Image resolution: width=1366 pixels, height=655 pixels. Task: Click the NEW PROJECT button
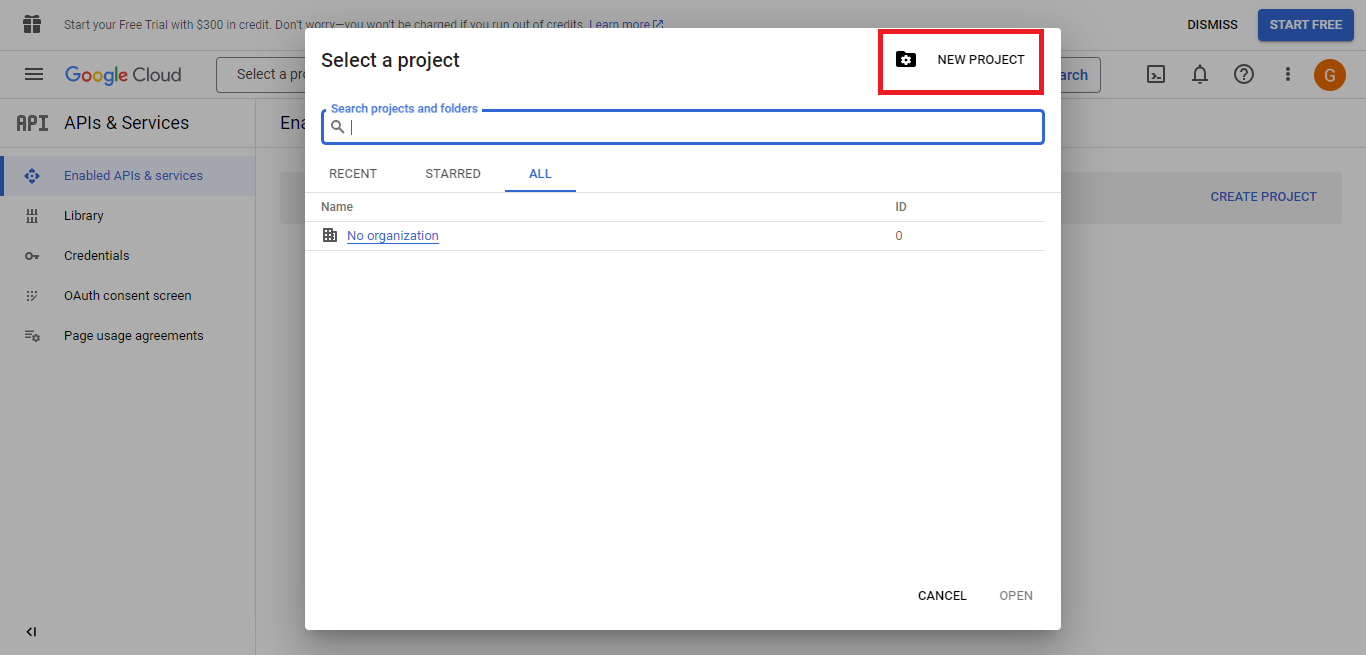(961, 60)
